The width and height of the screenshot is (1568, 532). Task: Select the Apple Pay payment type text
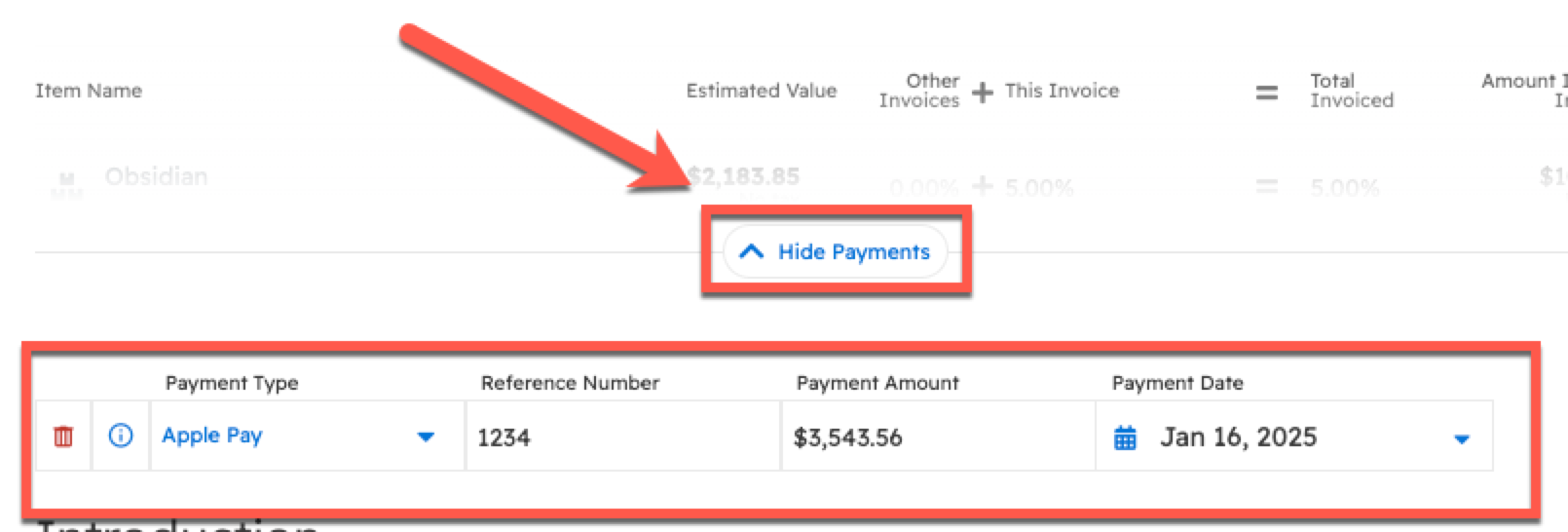pos(212,436)
